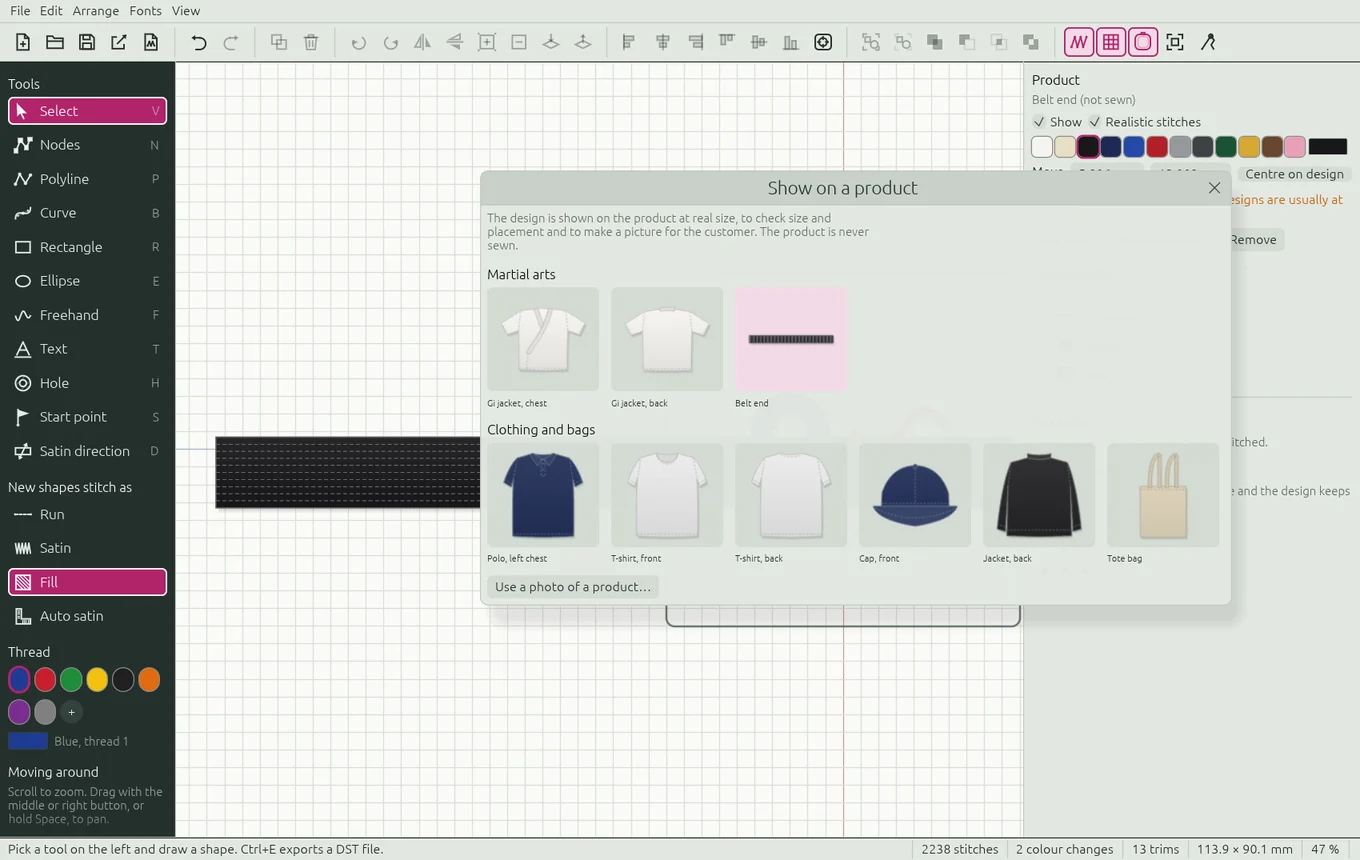Choose the Tote bag product thumbnail
Image resolution: width=1360 pixels, height=860 pixels.
click(x=1163, y=495)
